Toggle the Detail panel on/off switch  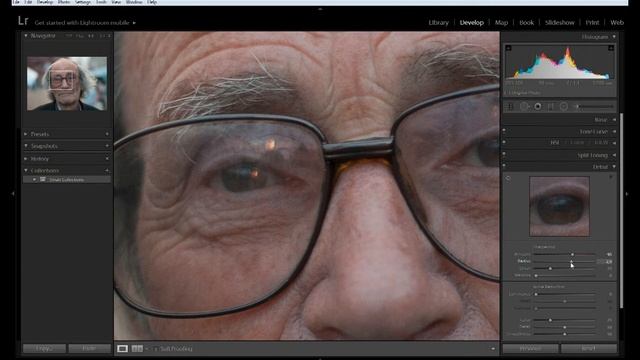coord(504,166)
